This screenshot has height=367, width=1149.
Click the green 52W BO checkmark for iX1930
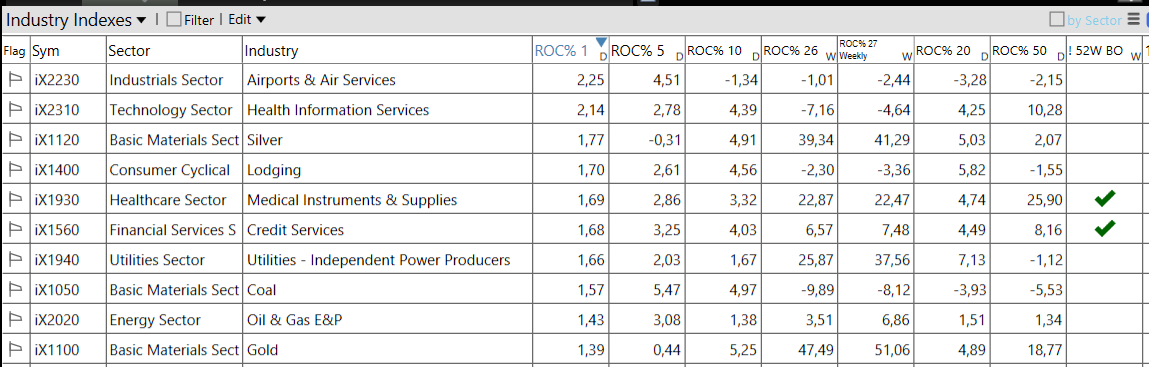coord(1104,199)
